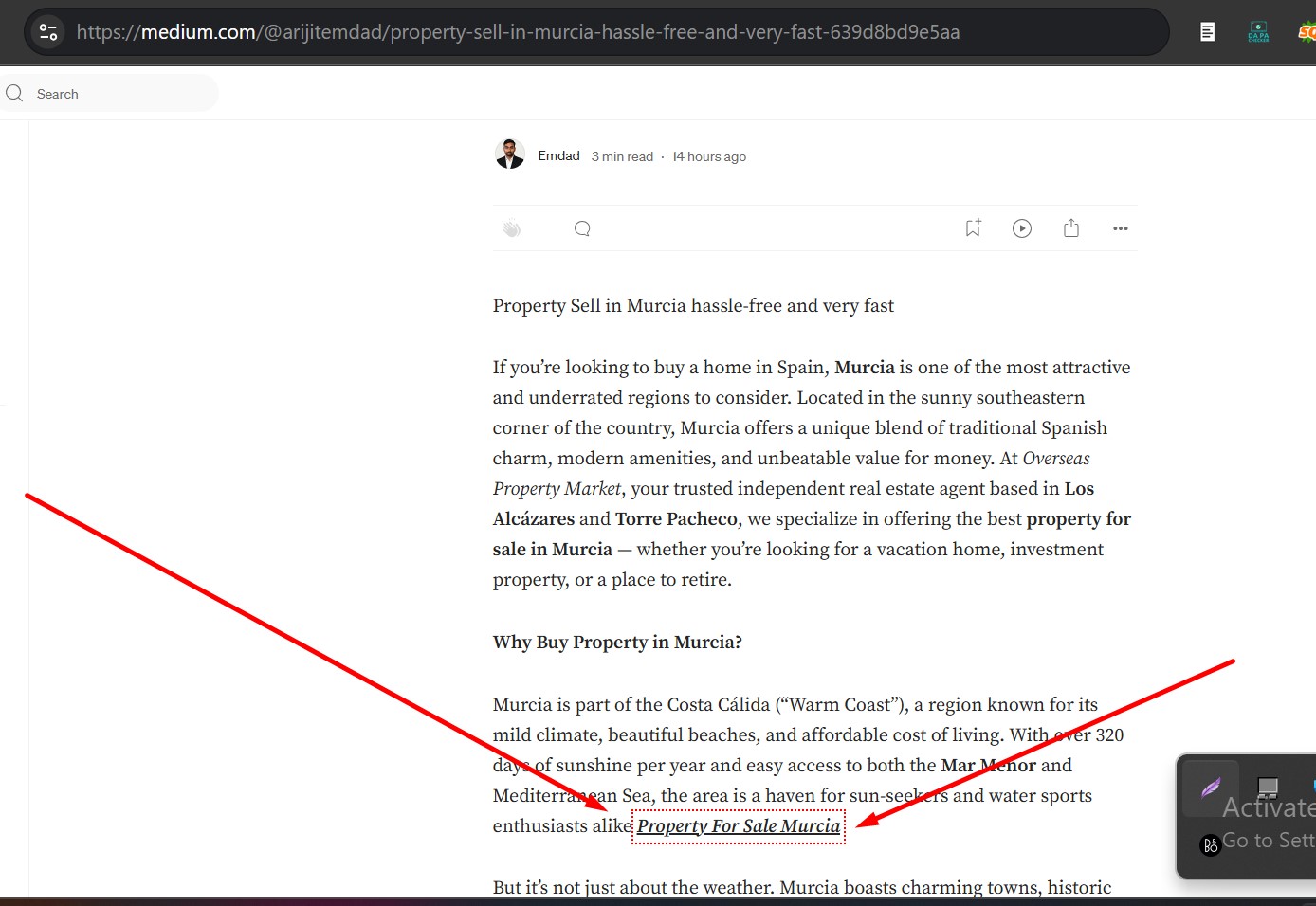Click the Why Buy Property in Murcia heading
This screenshot has height=906, width=1316.
point(617,643)
